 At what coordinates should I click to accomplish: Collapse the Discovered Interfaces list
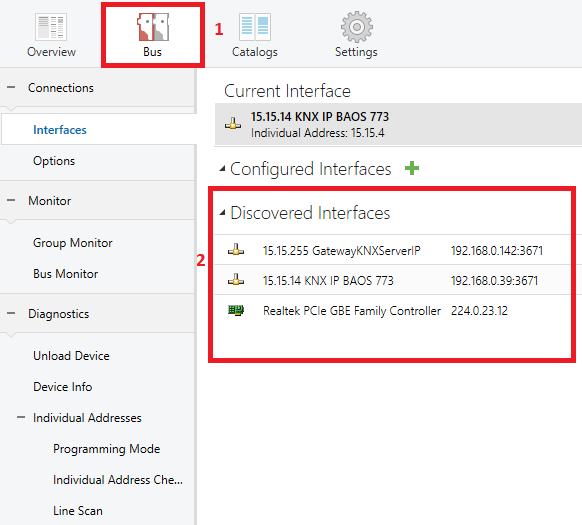pos(222,213)
